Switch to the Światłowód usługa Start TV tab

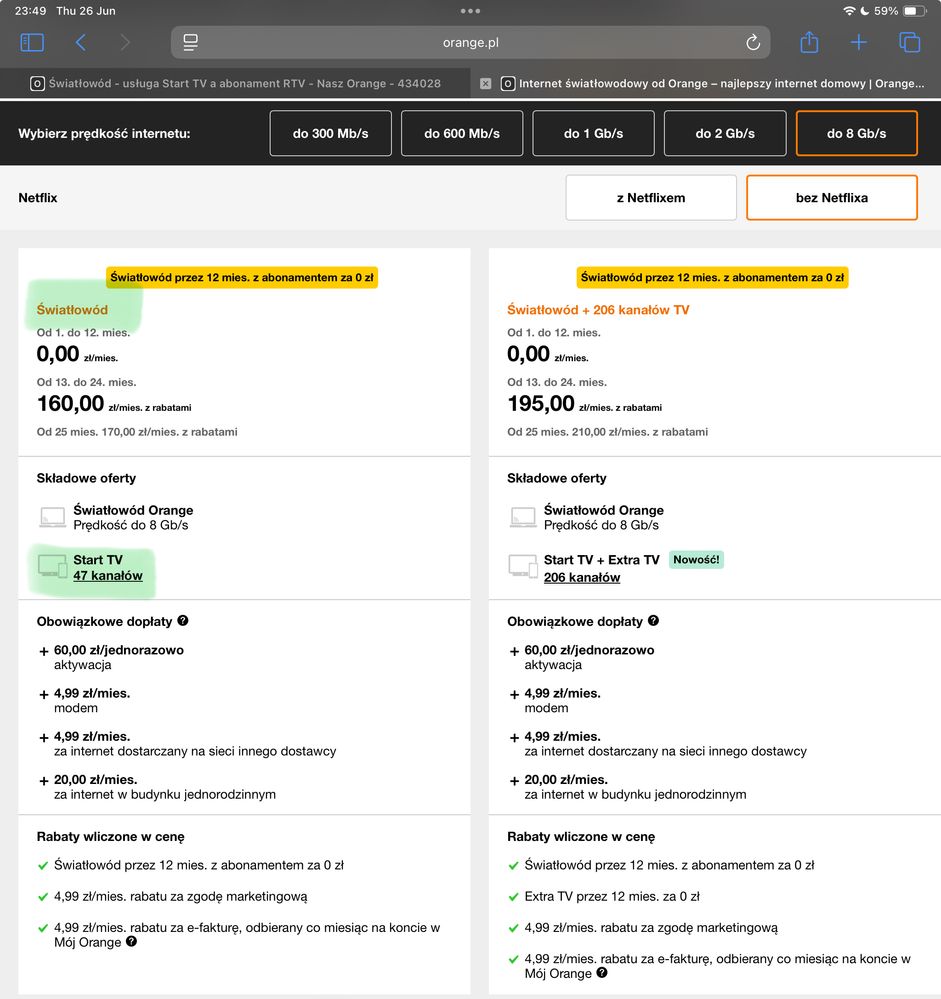click(x=235, y=84)
